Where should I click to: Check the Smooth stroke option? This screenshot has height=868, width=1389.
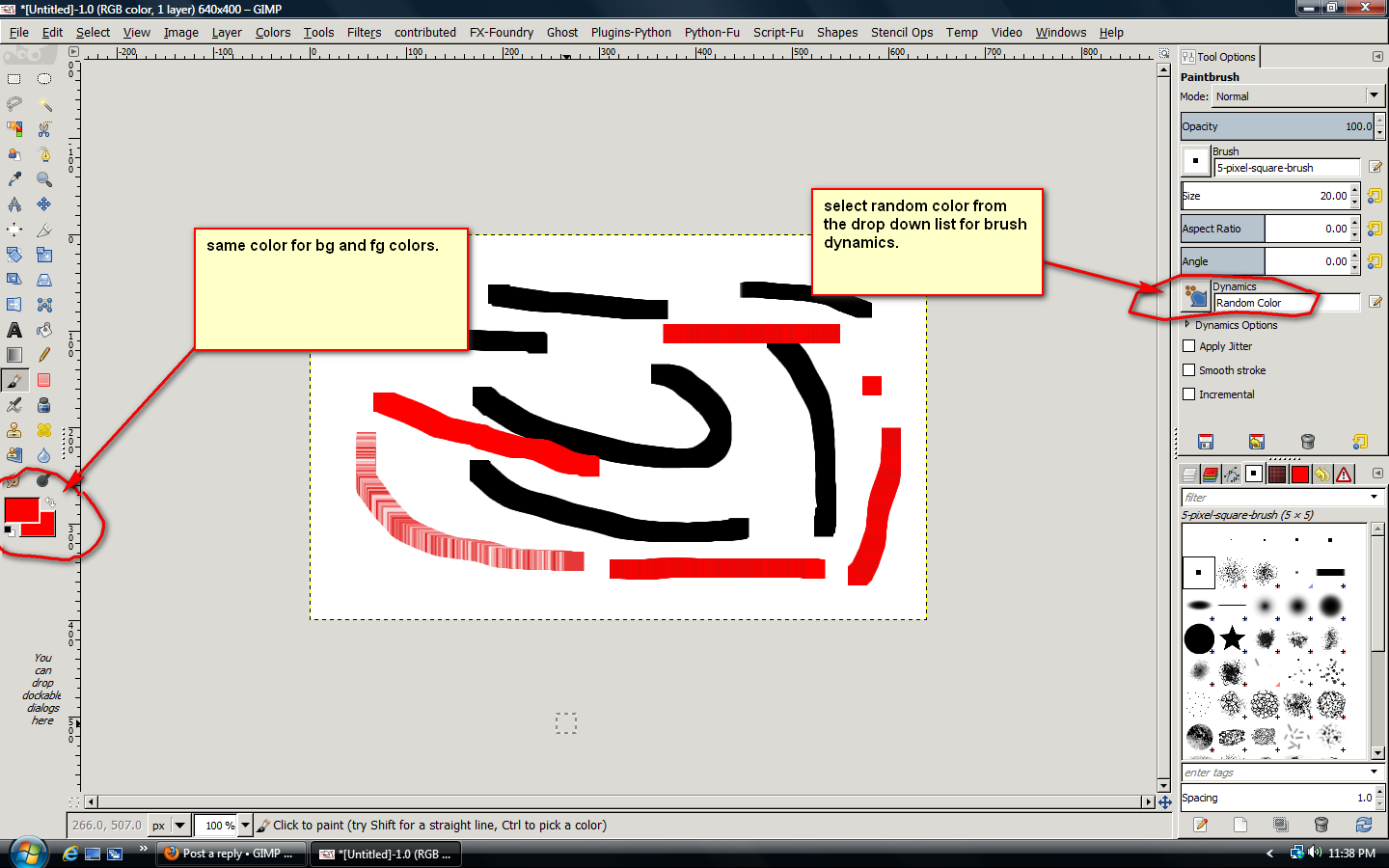point(1189,370)
